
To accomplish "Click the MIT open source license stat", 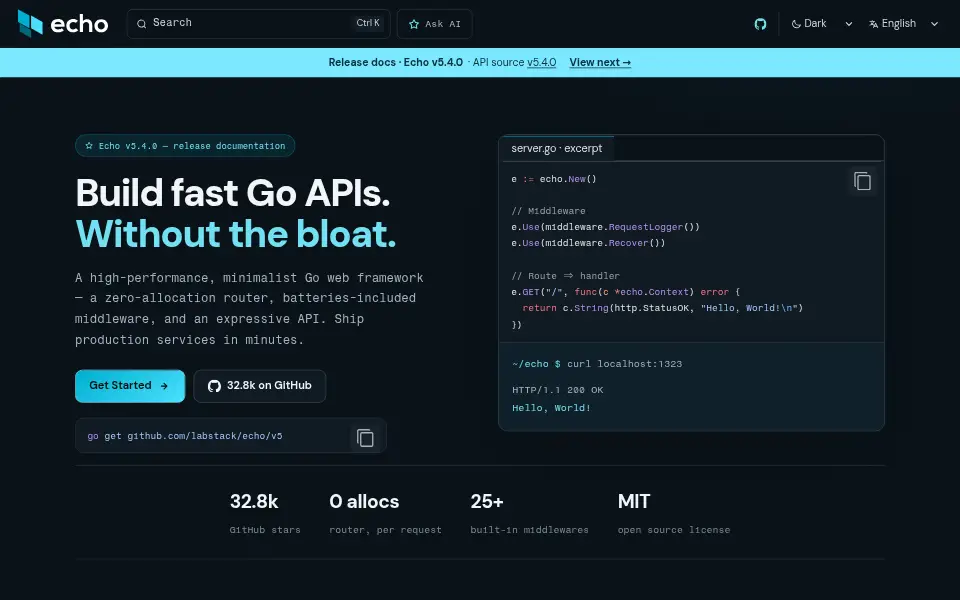I will click(673, 513).
